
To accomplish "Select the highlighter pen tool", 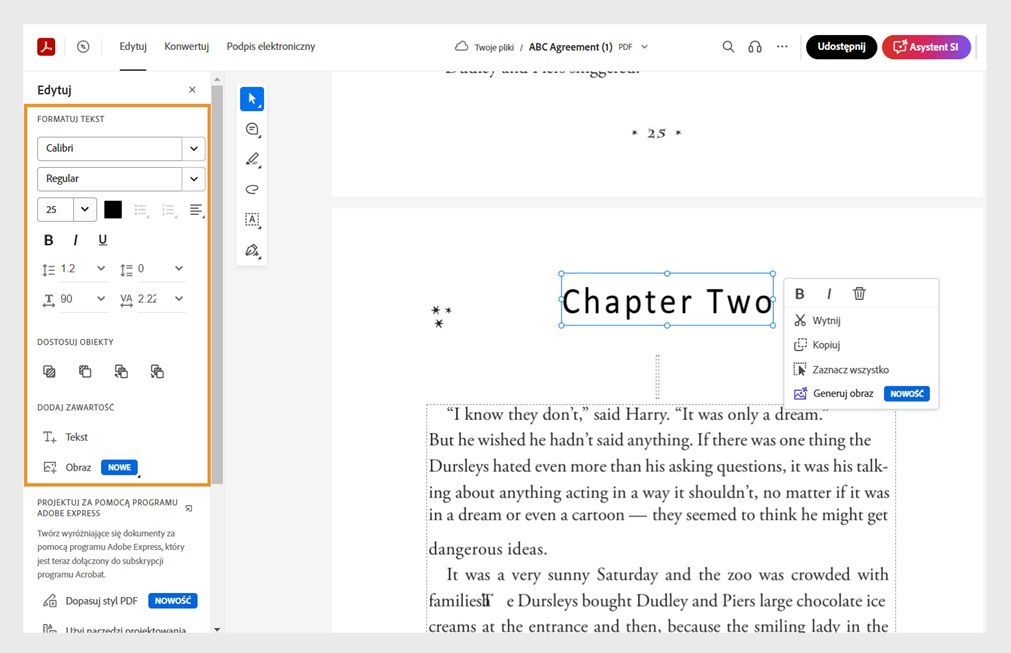I will pyautogui.click(x=252, y=159).
